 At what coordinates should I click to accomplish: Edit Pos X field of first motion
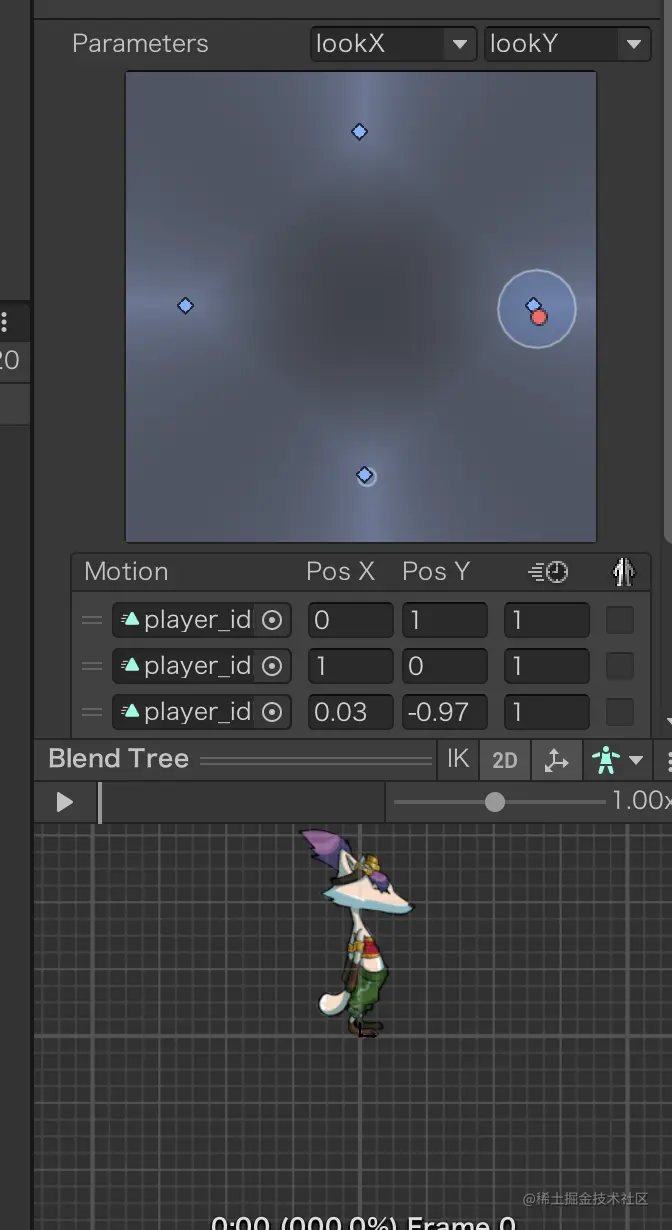pos(350,620)
